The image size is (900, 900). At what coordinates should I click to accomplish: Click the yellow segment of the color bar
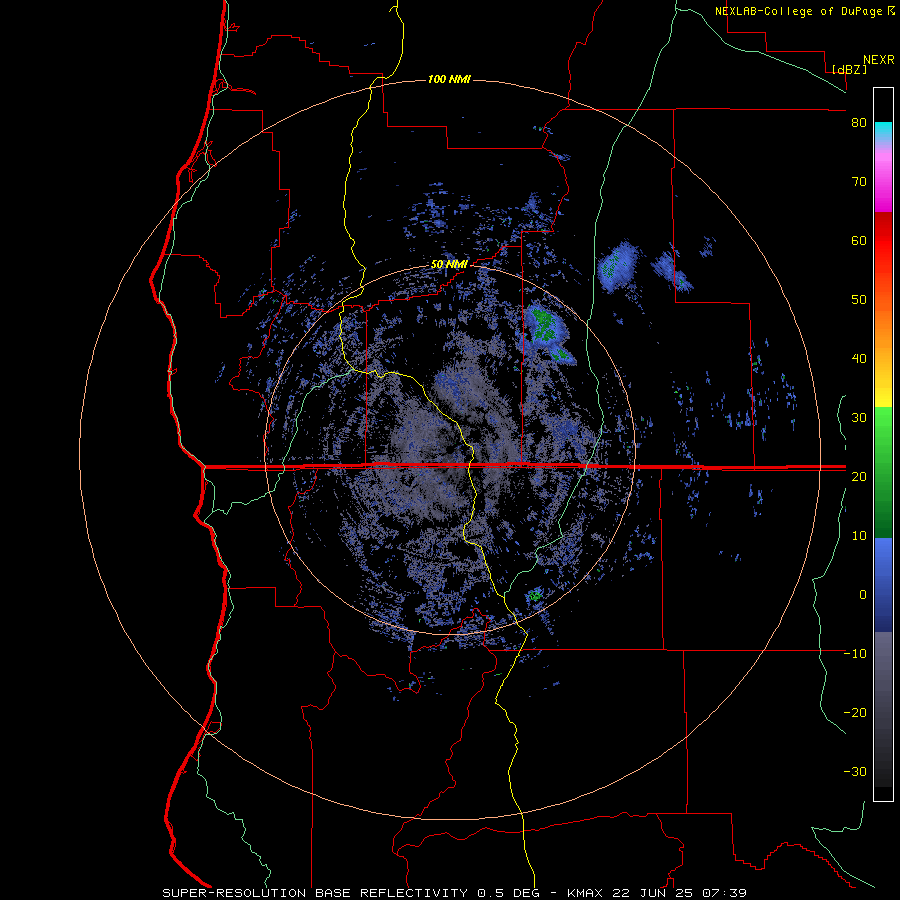883,396
